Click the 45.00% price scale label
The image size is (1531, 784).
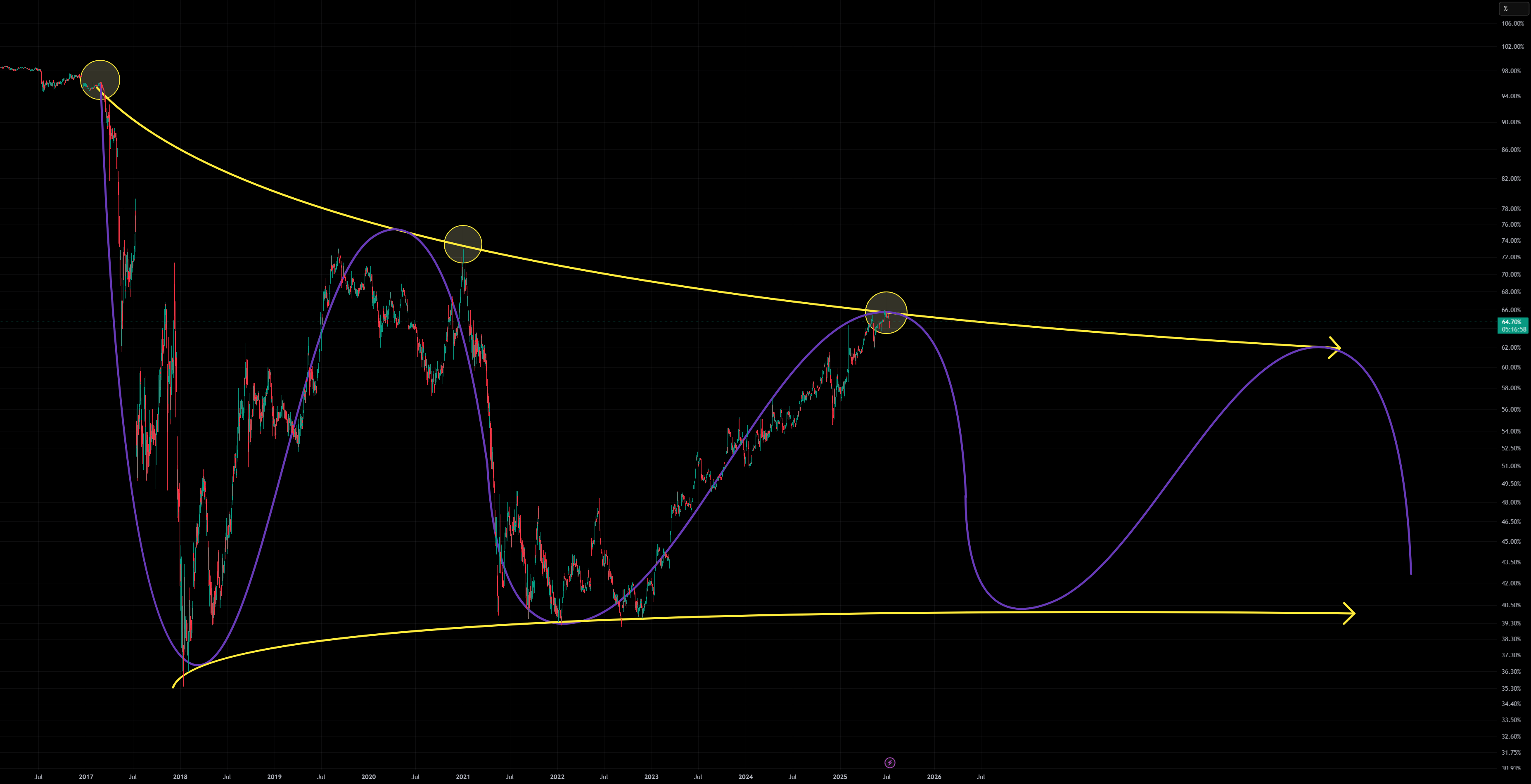(1511, 542)
